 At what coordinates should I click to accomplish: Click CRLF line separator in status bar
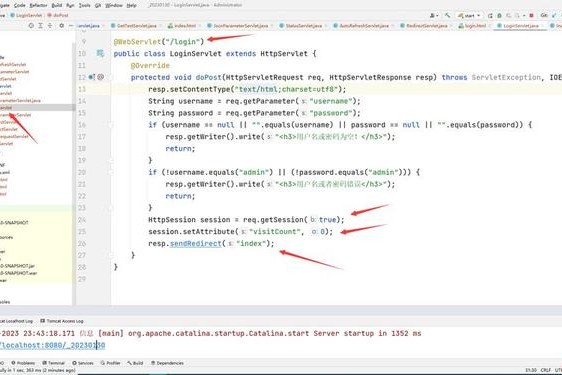pyautogui.click(x=546, y=370)
